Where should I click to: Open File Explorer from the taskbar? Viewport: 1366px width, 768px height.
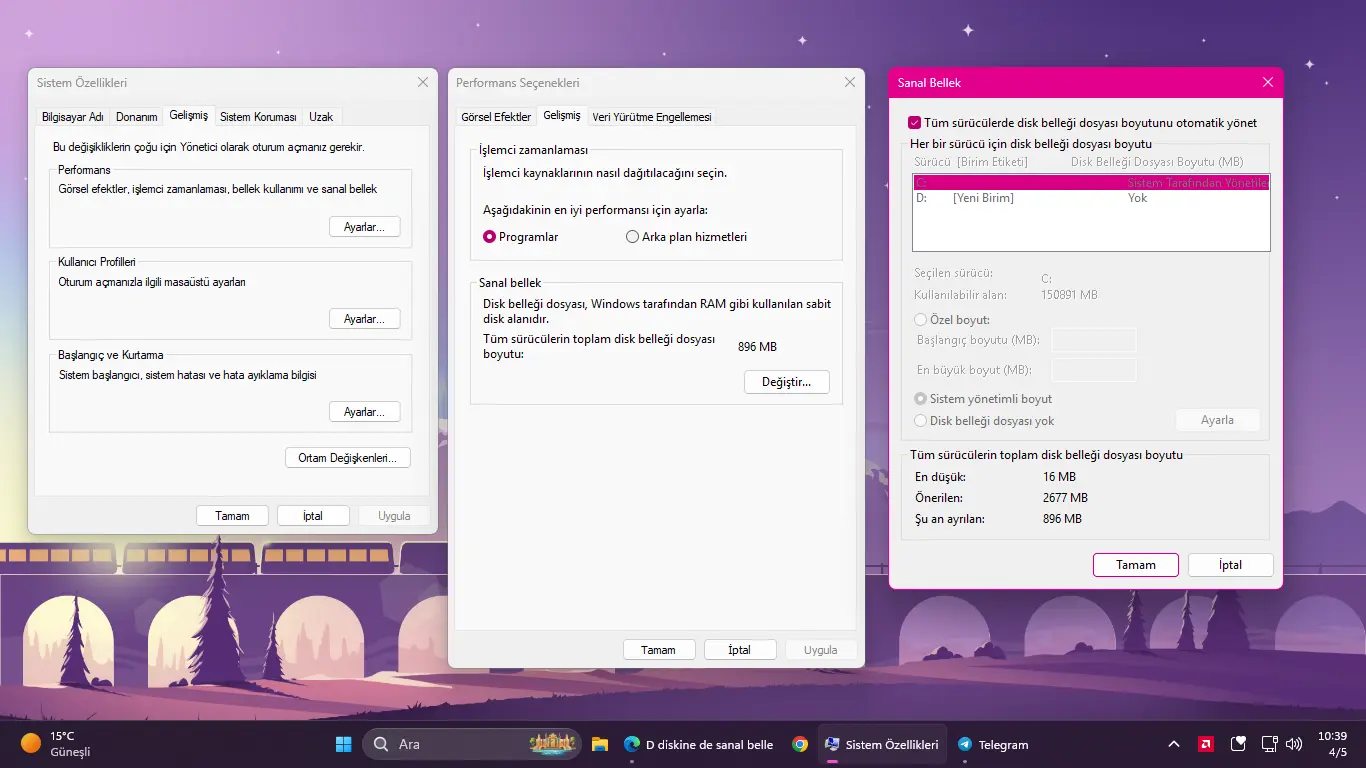coord(600,744)
